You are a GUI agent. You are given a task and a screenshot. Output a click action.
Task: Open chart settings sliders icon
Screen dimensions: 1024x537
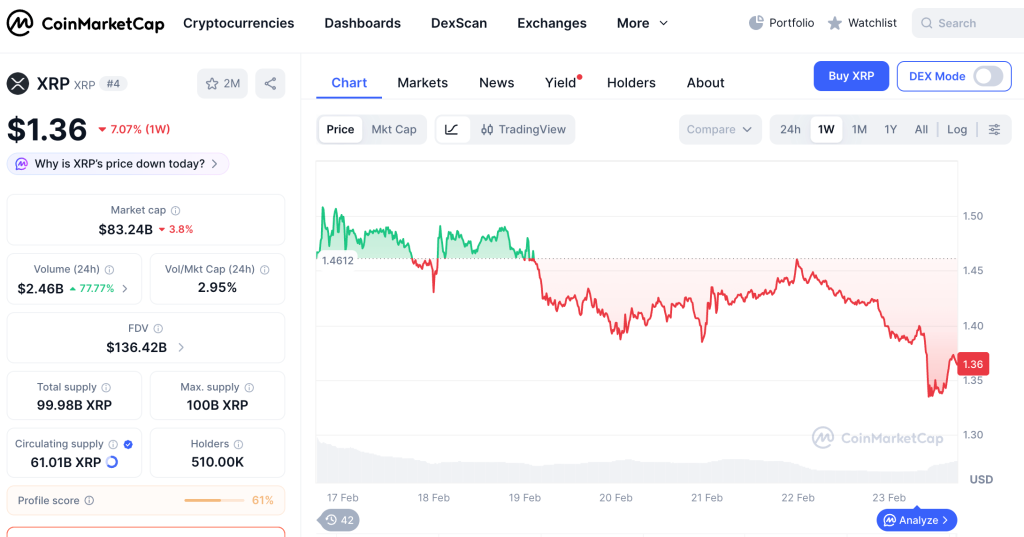[994, 129]
